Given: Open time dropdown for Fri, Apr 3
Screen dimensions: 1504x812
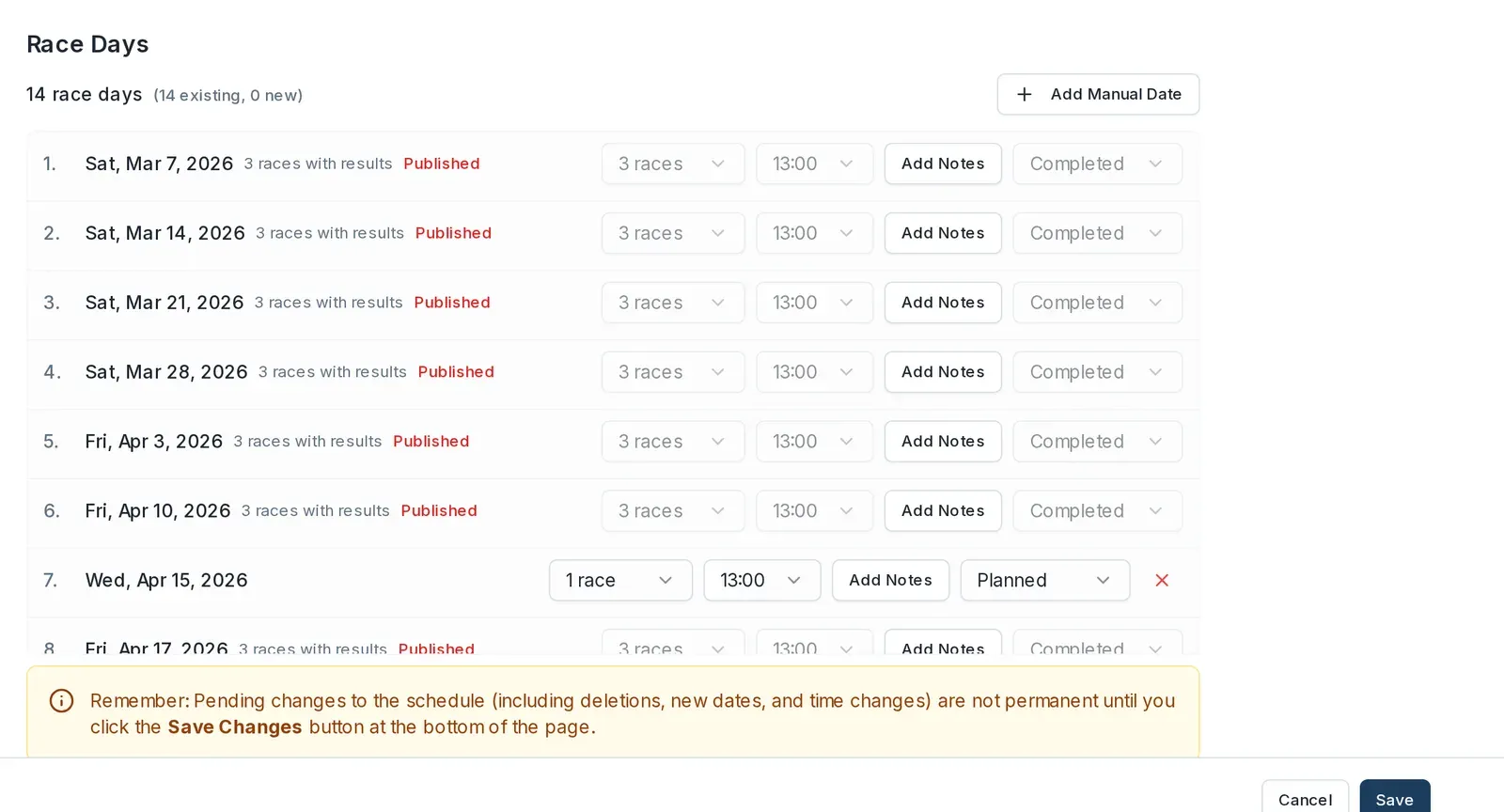Looking at the screenshot, I should click(x=814, y=442).
